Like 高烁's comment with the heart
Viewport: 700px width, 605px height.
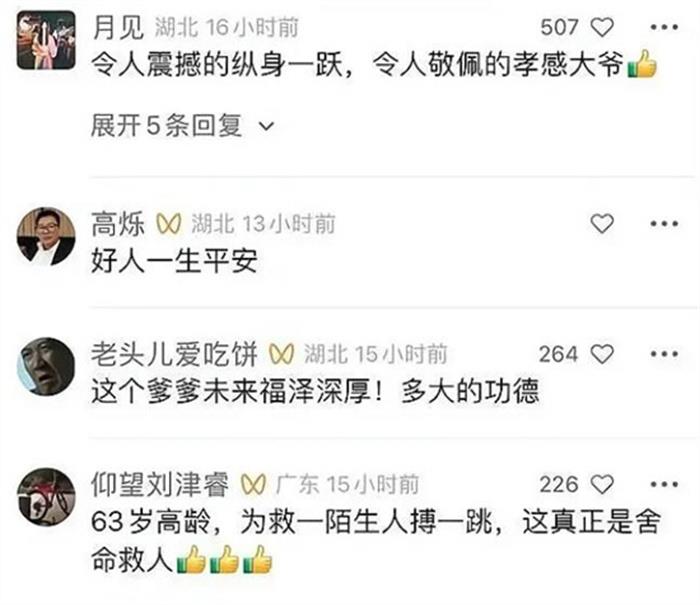[x=602, y=223]
